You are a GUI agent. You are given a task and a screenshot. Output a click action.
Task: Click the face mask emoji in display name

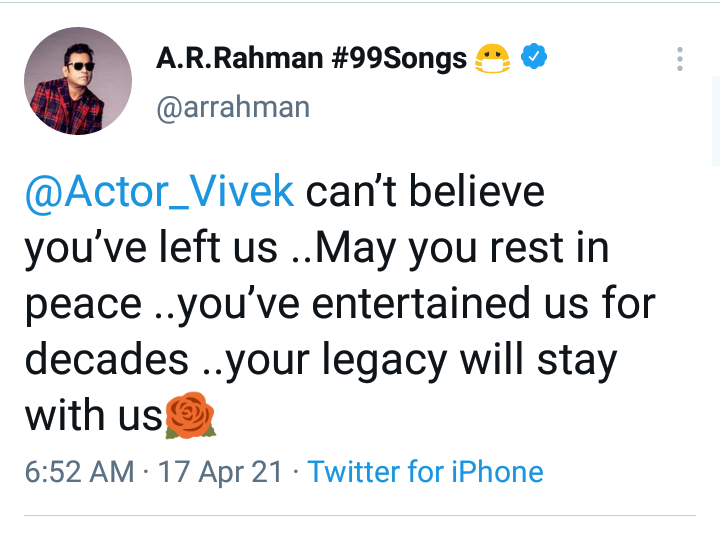[492, 58]
